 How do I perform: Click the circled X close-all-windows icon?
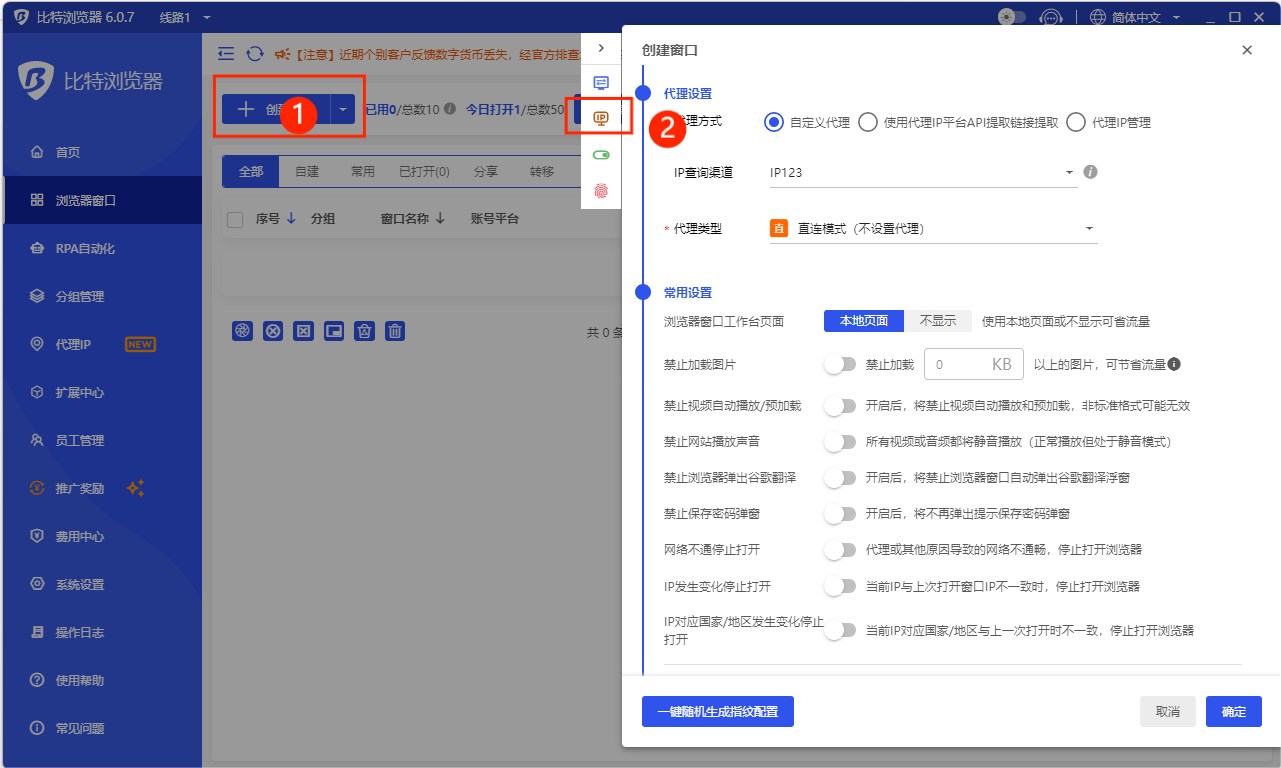point(272,330)
